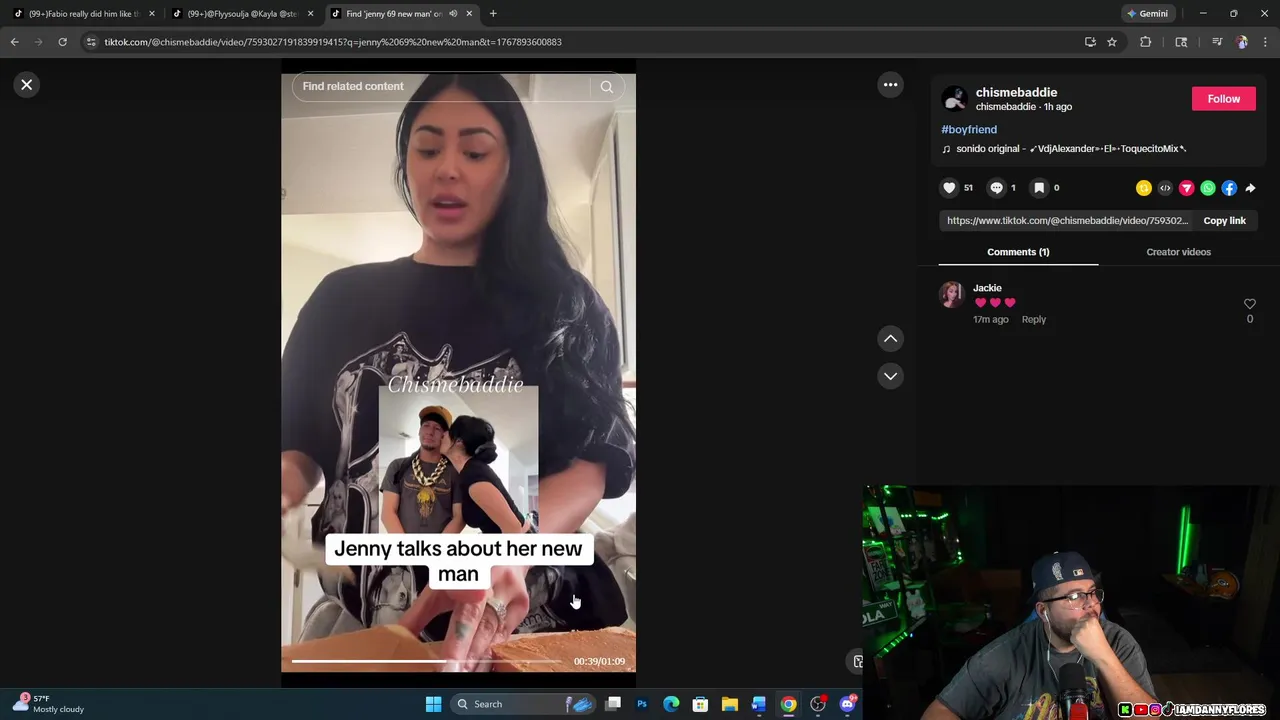Open comments via the speech bubble icon
Viewport: 1280px width, 720px height.
pos(996,188)
